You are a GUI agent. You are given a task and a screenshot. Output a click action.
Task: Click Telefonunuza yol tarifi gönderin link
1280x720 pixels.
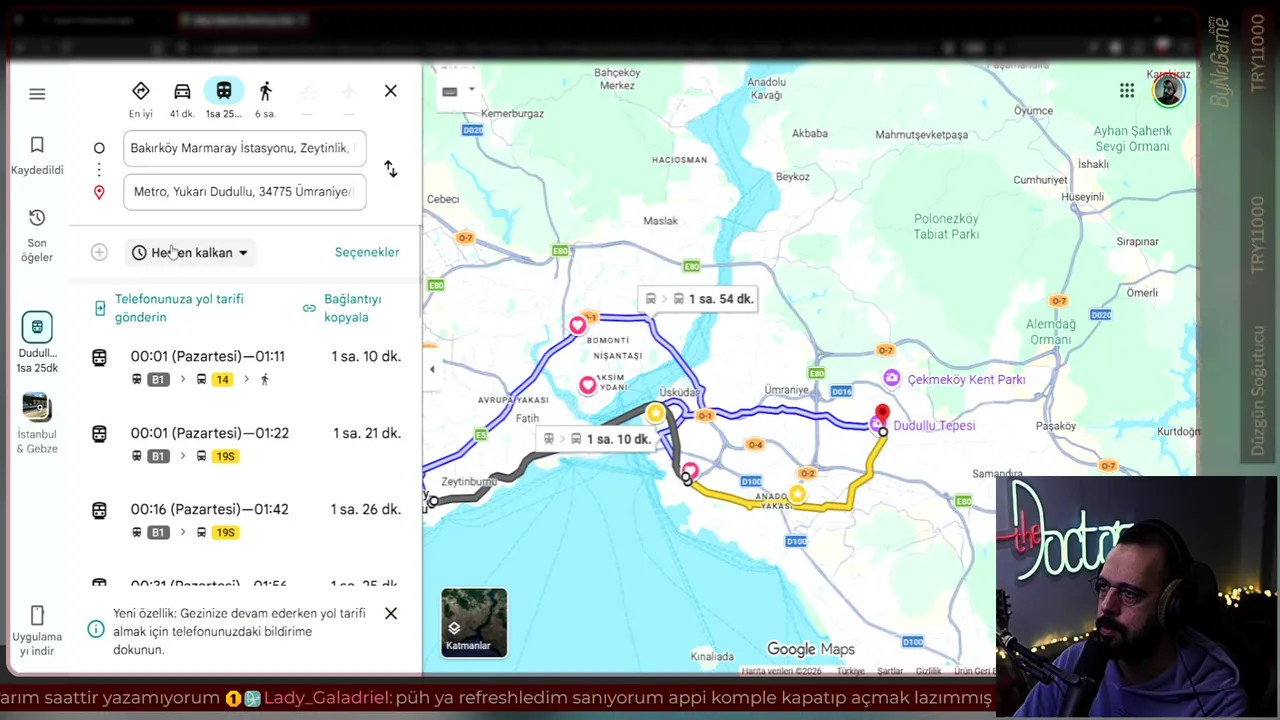pyautogui.click(x=179, y=308)
